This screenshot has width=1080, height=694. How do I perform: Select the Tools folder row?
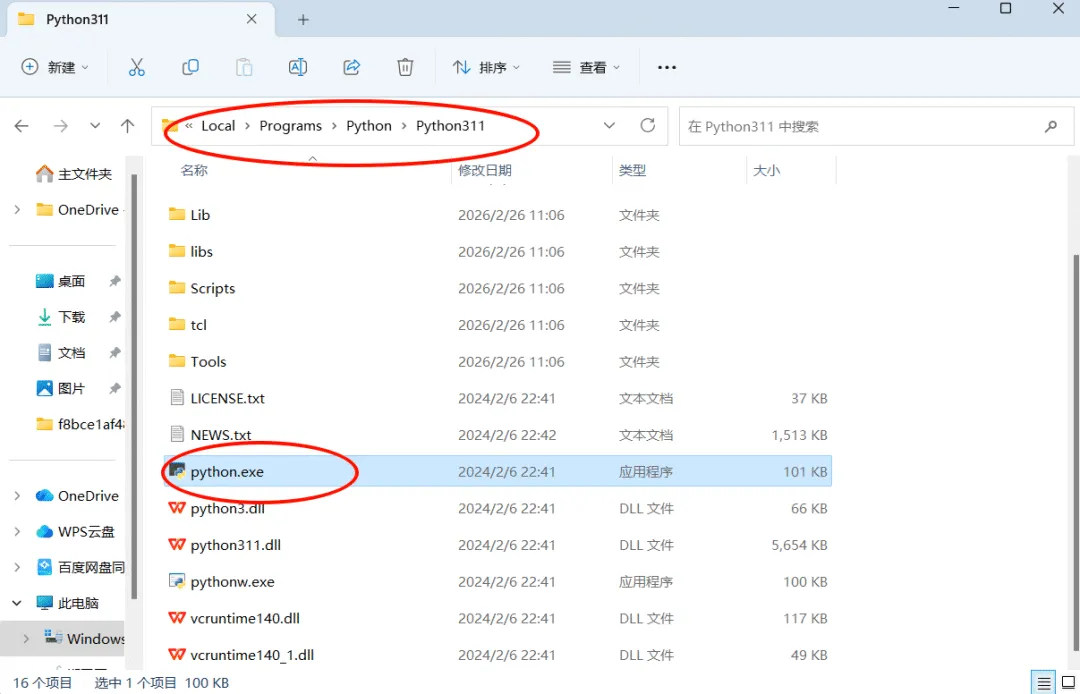click(x=497, y=361)
